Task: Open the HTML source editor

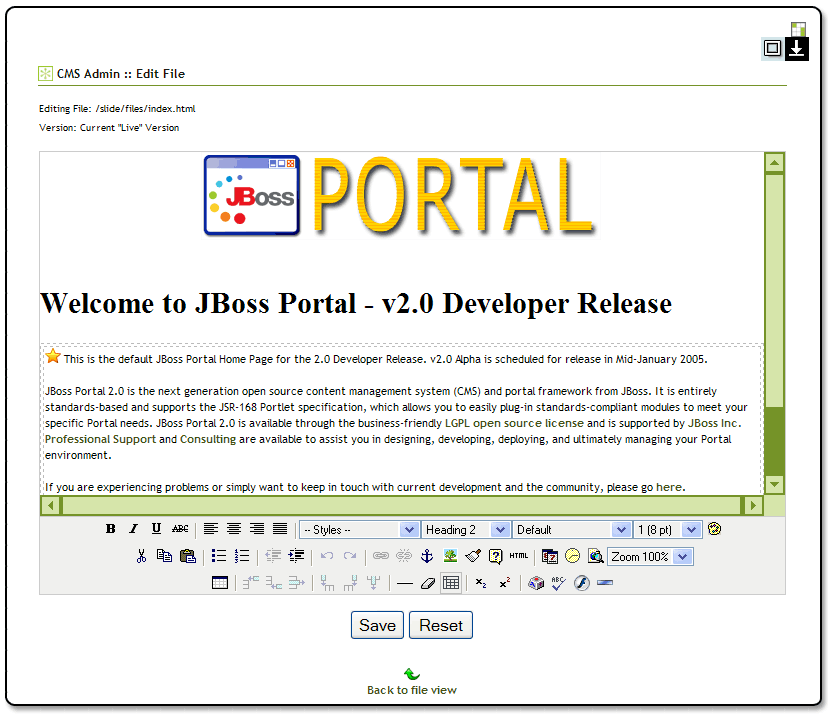Action: (518, 556)
